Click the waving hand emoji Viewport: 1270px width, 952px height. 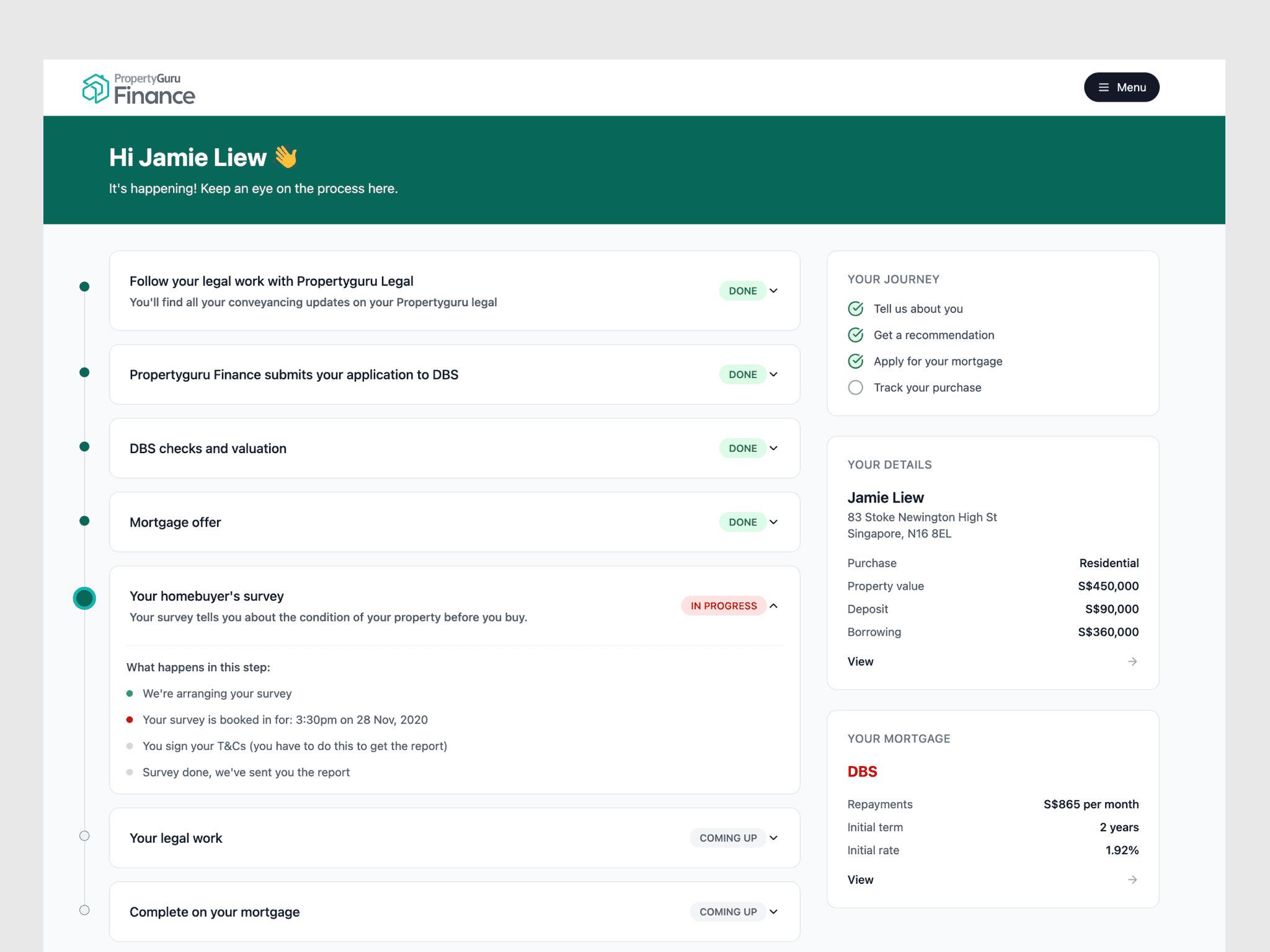pos(286,157)
